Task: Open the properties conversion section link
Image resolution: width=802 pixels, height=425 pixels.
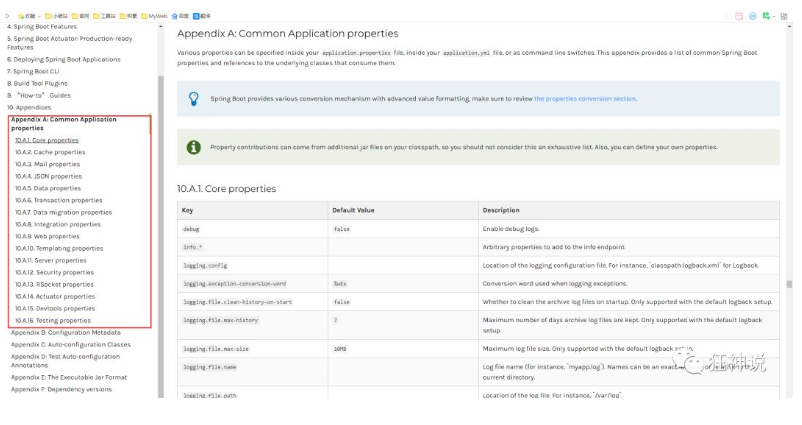Action: (x=584, y=99)
